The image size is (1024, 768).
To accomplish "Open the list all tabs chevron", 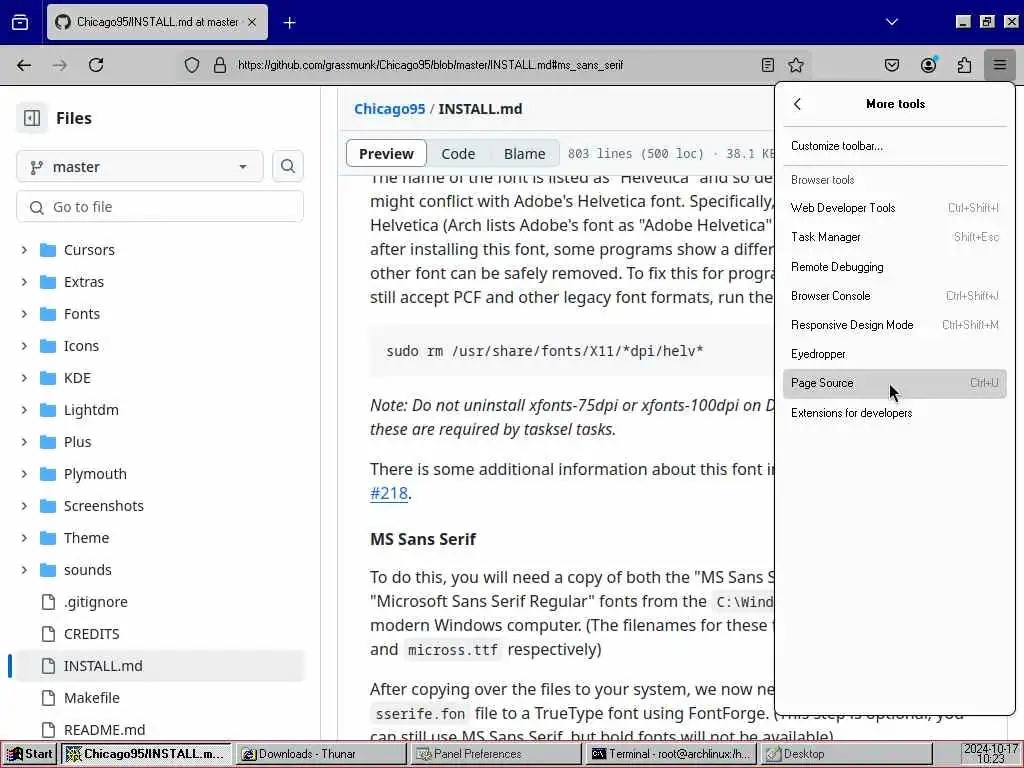I will tap(891, 22).
